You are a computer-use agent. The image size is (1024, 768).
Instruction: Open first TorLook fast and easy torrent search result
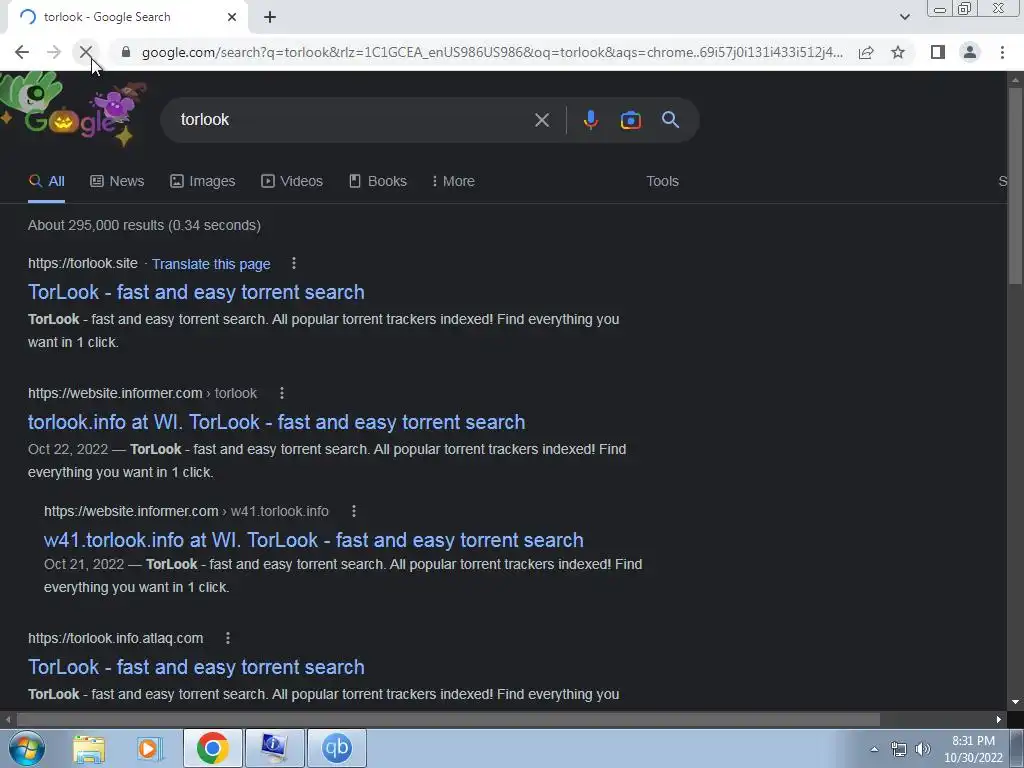pyautogui.click(x=196, y=292)
